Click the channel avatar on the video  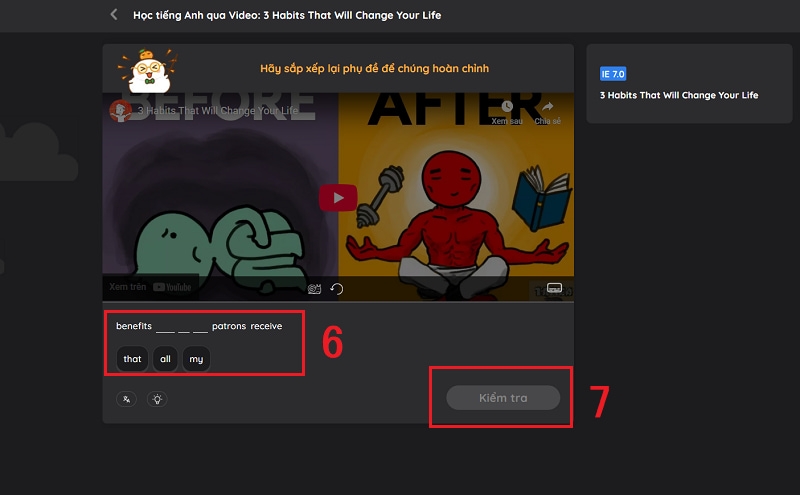click(x=121, y=111)
